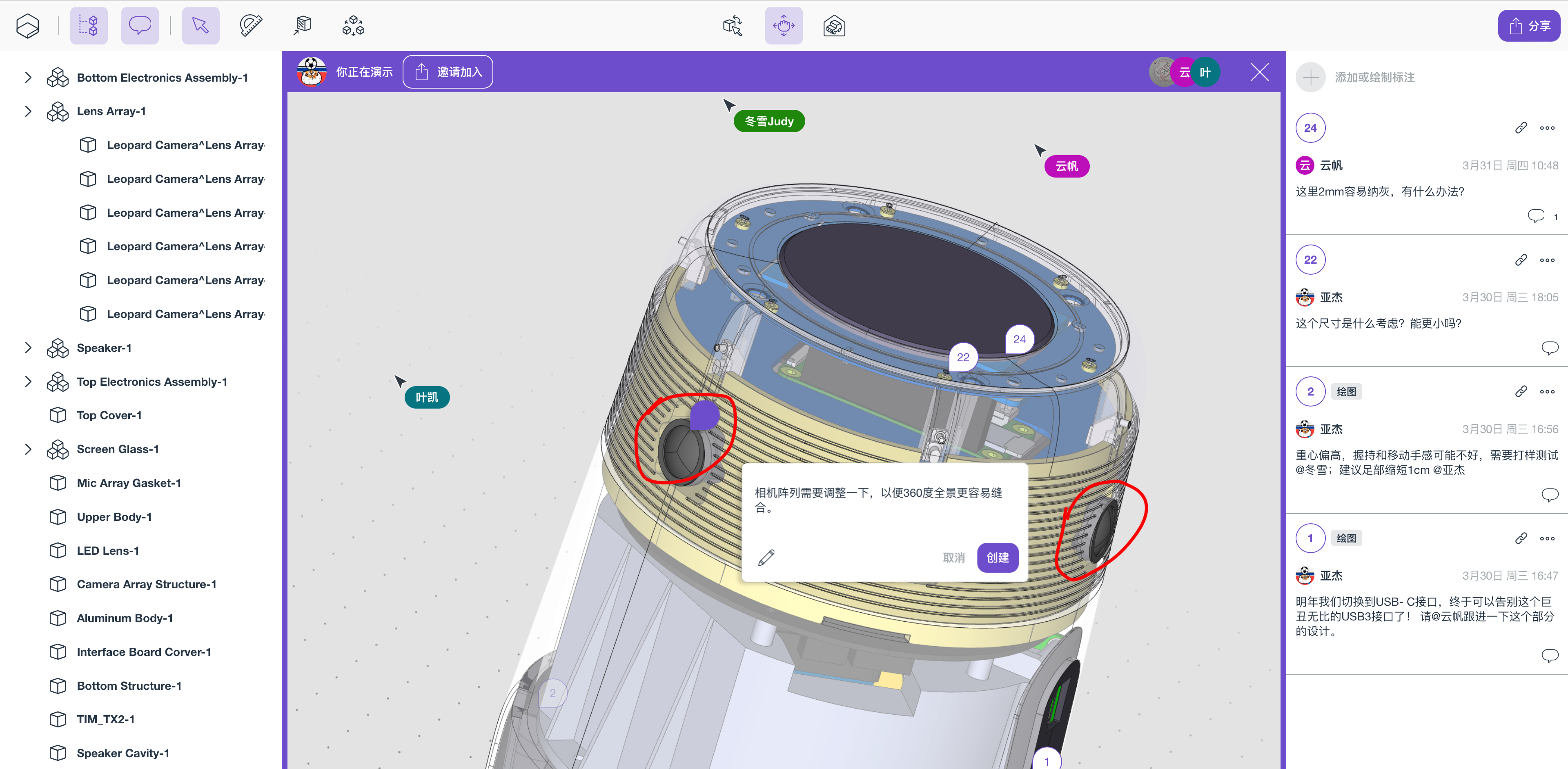The image size is (1568, 769).
Task: Open the exploded view tool
Action: coord(353,26)
